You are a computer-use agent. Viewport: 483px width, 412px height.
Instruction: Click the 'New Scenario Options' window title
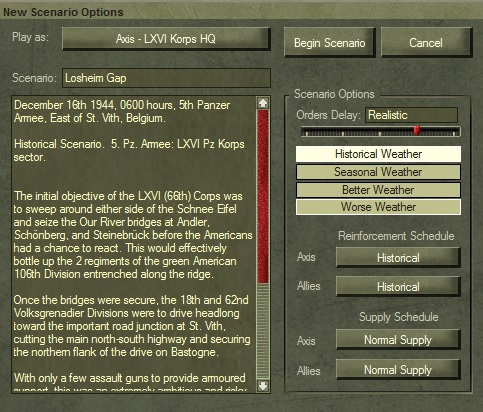(x=63, y=12)
